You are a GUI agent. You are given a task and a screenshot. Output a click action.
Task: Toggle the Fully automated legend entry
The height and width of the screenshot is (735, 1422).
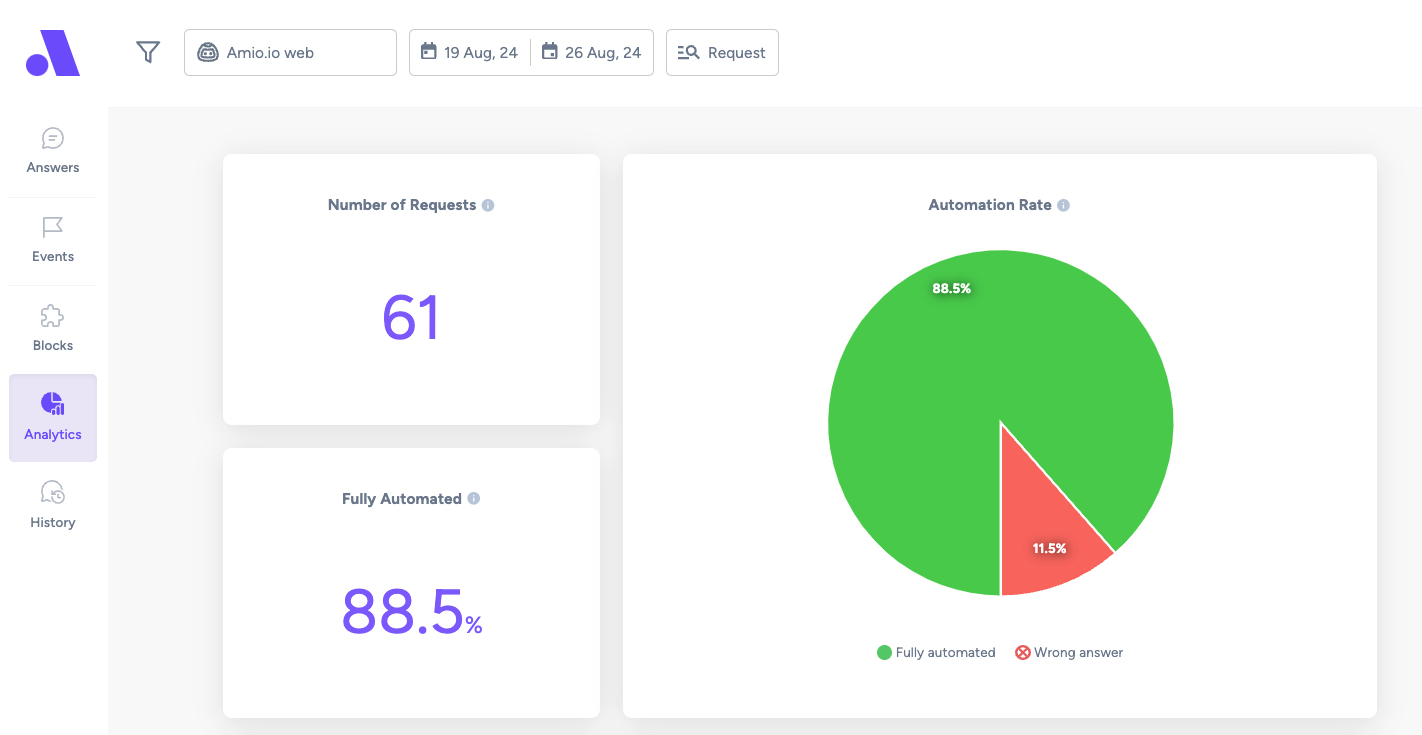936,653
